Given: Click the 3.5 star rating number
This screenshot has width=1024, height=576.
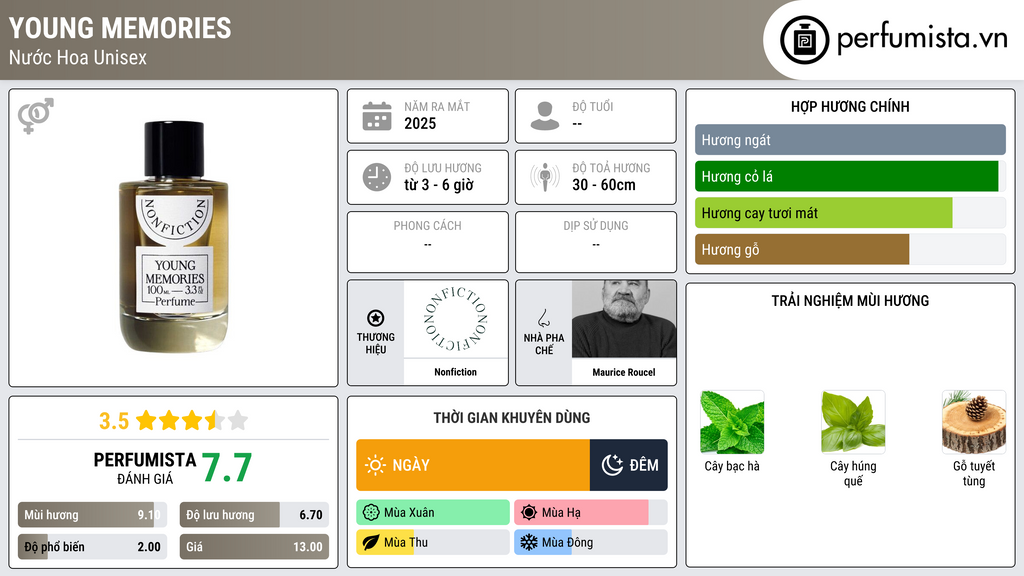Looking at the screenshot, I should 114,421.
